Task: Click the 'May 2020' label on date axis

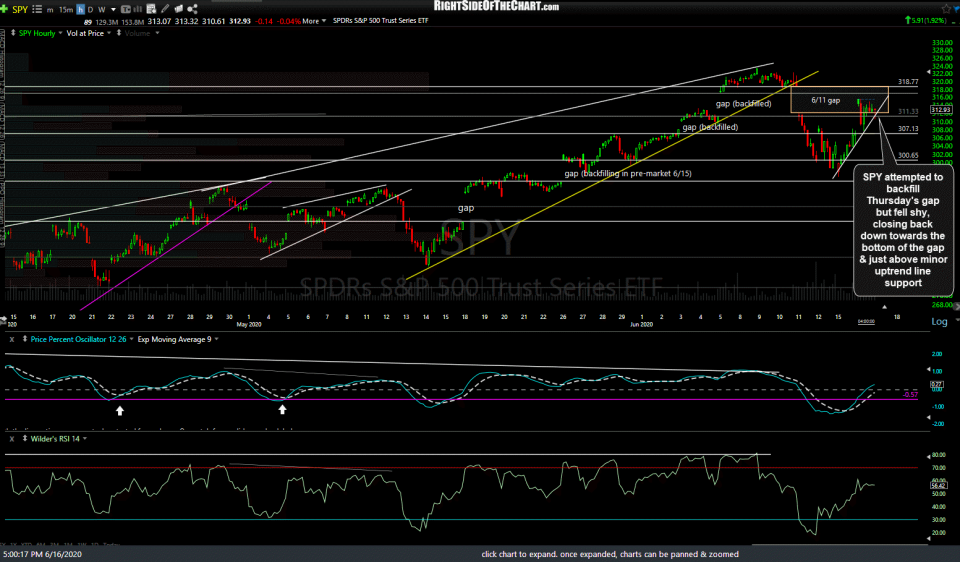Action: point(249,324)
